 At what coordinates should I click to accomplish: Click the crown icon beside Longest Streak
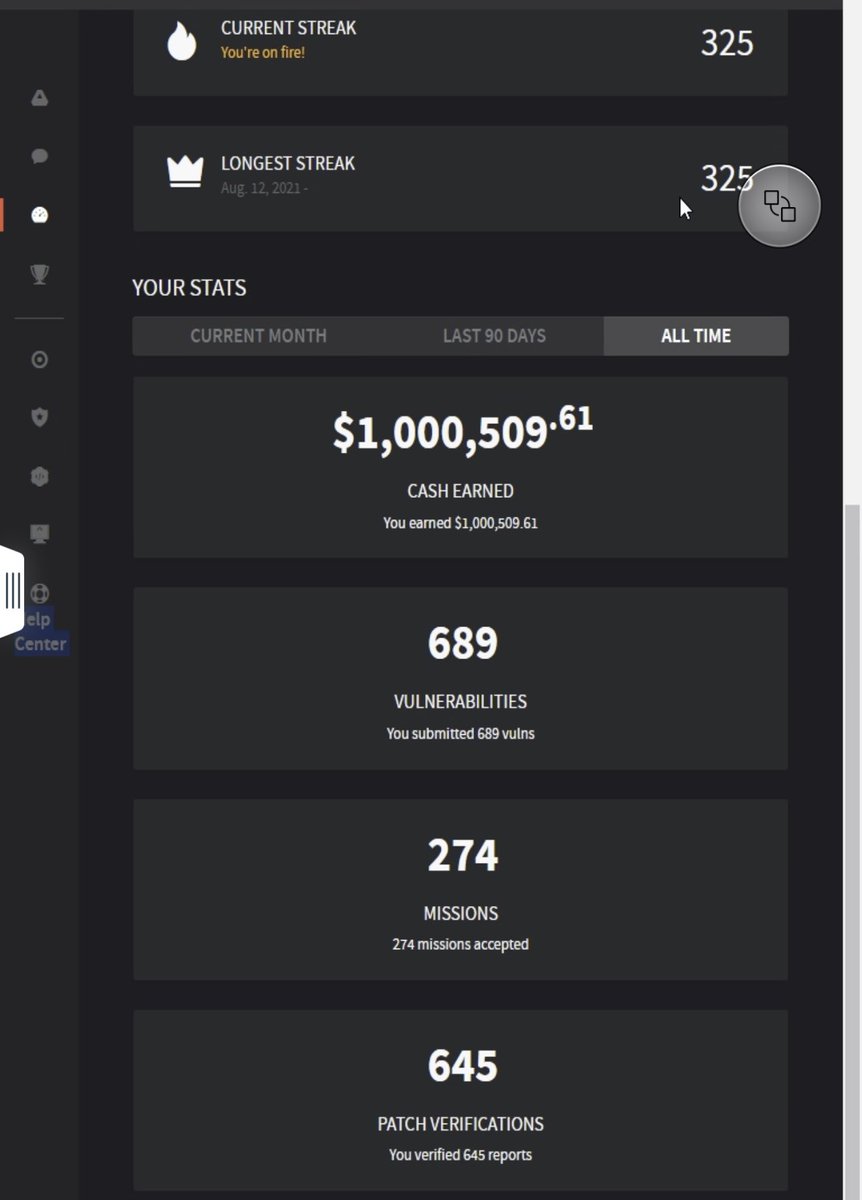(x=184, y=172)
